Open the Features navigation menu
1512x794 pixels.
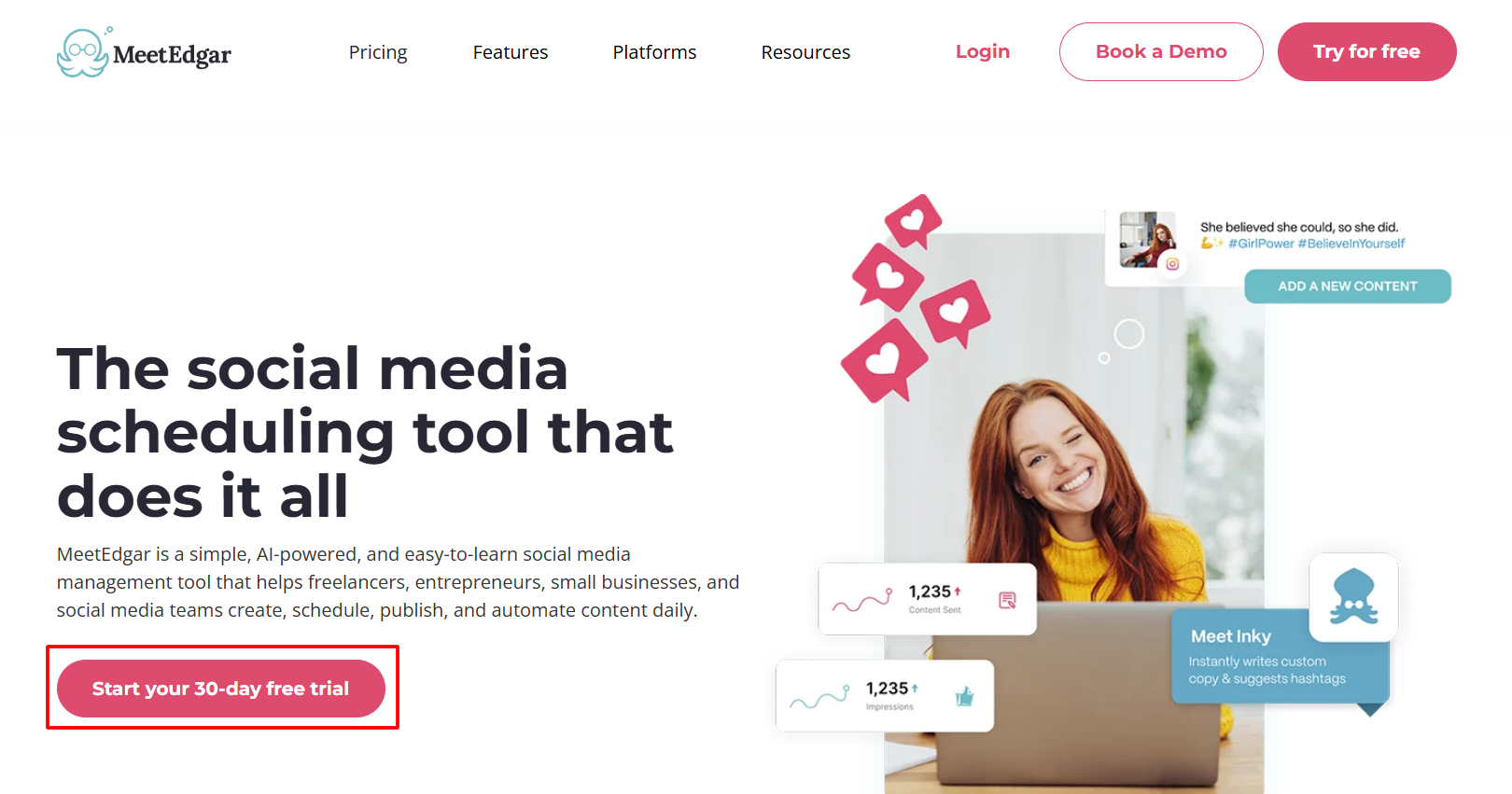(511, 52)
